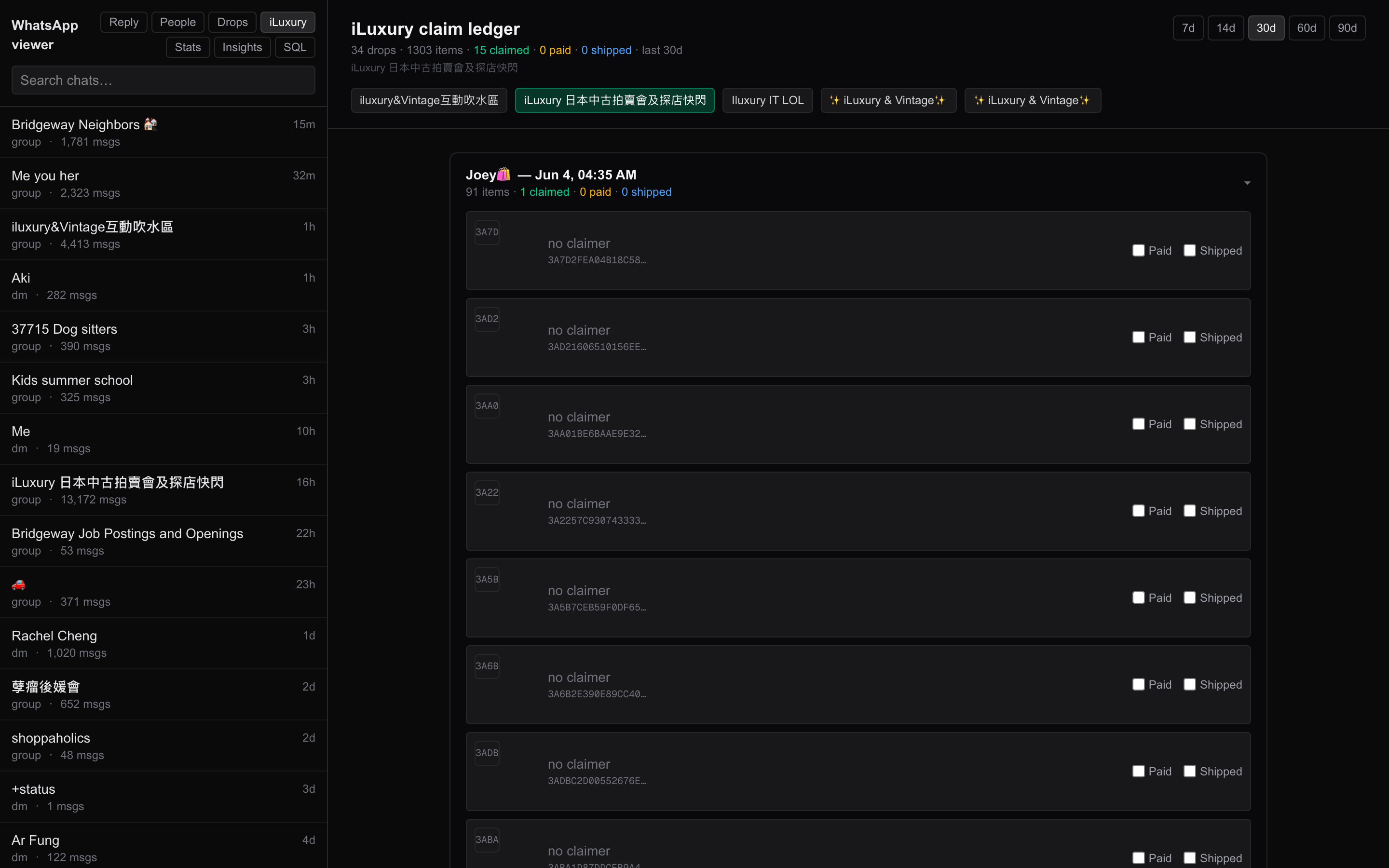Check Shipped for item 3AA01BE6BAAE9E32
The image size is (1389, 868).
tap(1189, 424)
